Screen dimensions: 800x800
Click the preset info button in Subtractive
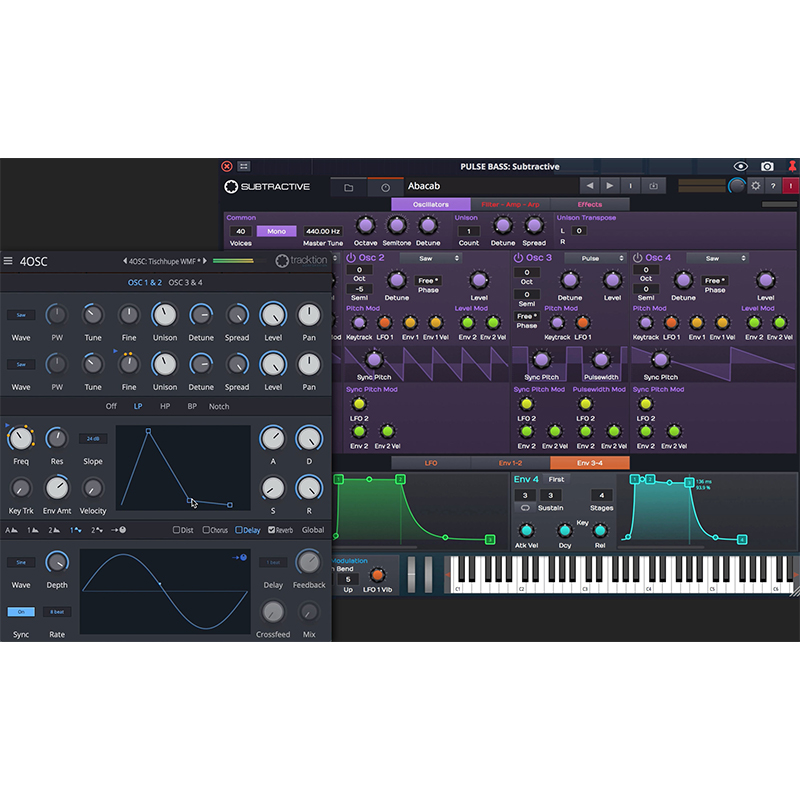(631, 186)
